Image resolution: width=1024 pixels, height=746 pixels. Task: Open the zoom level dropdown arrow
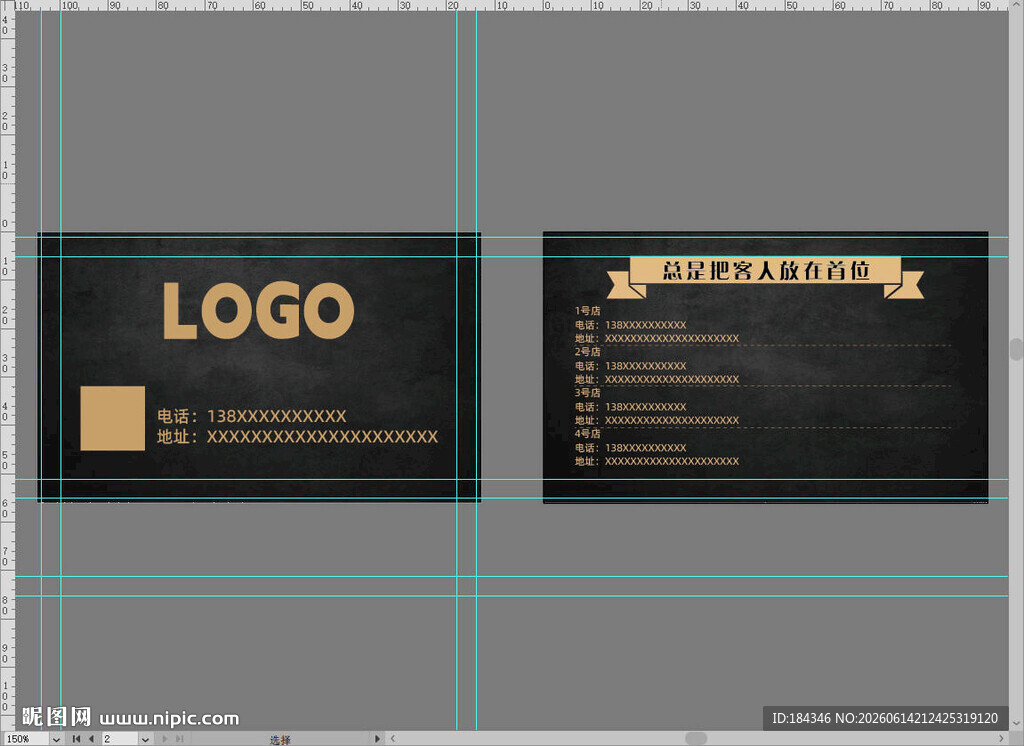(x=56, y=739)
